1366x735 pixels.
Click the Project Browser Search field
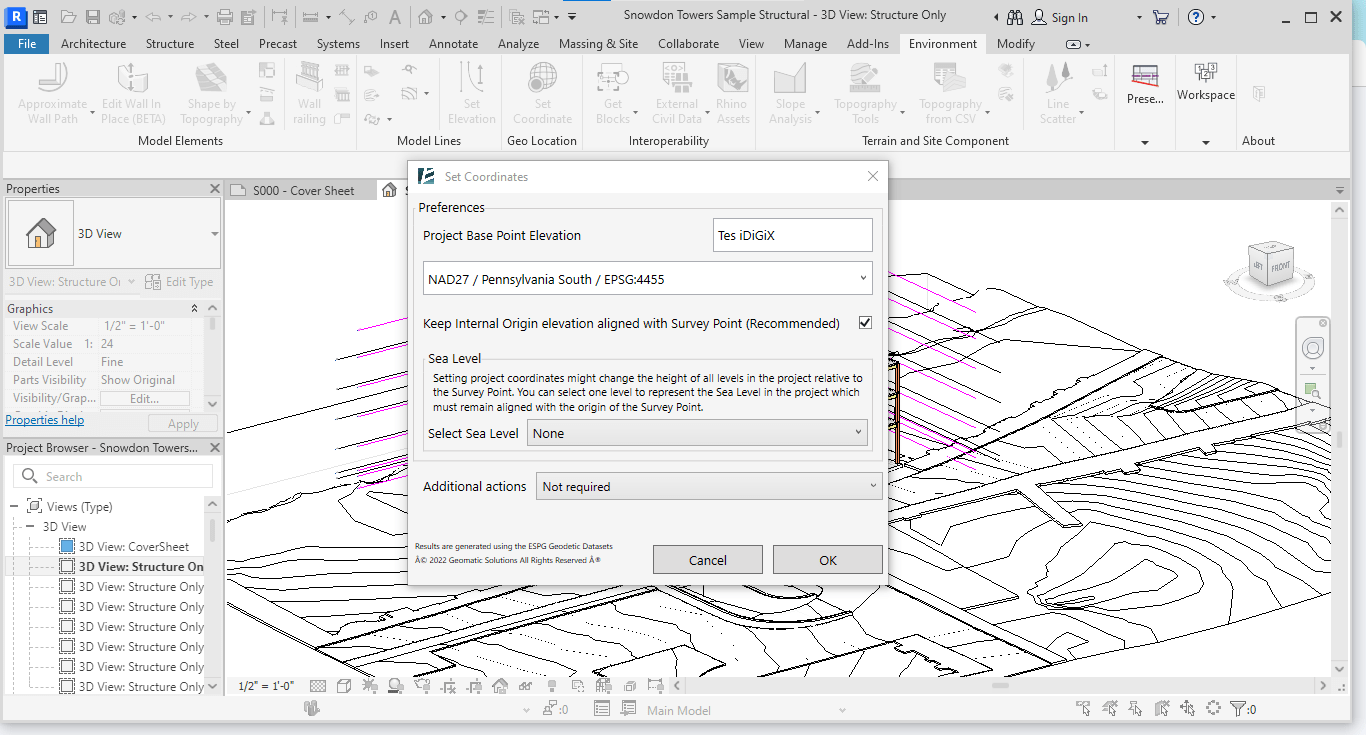point(112,477)
